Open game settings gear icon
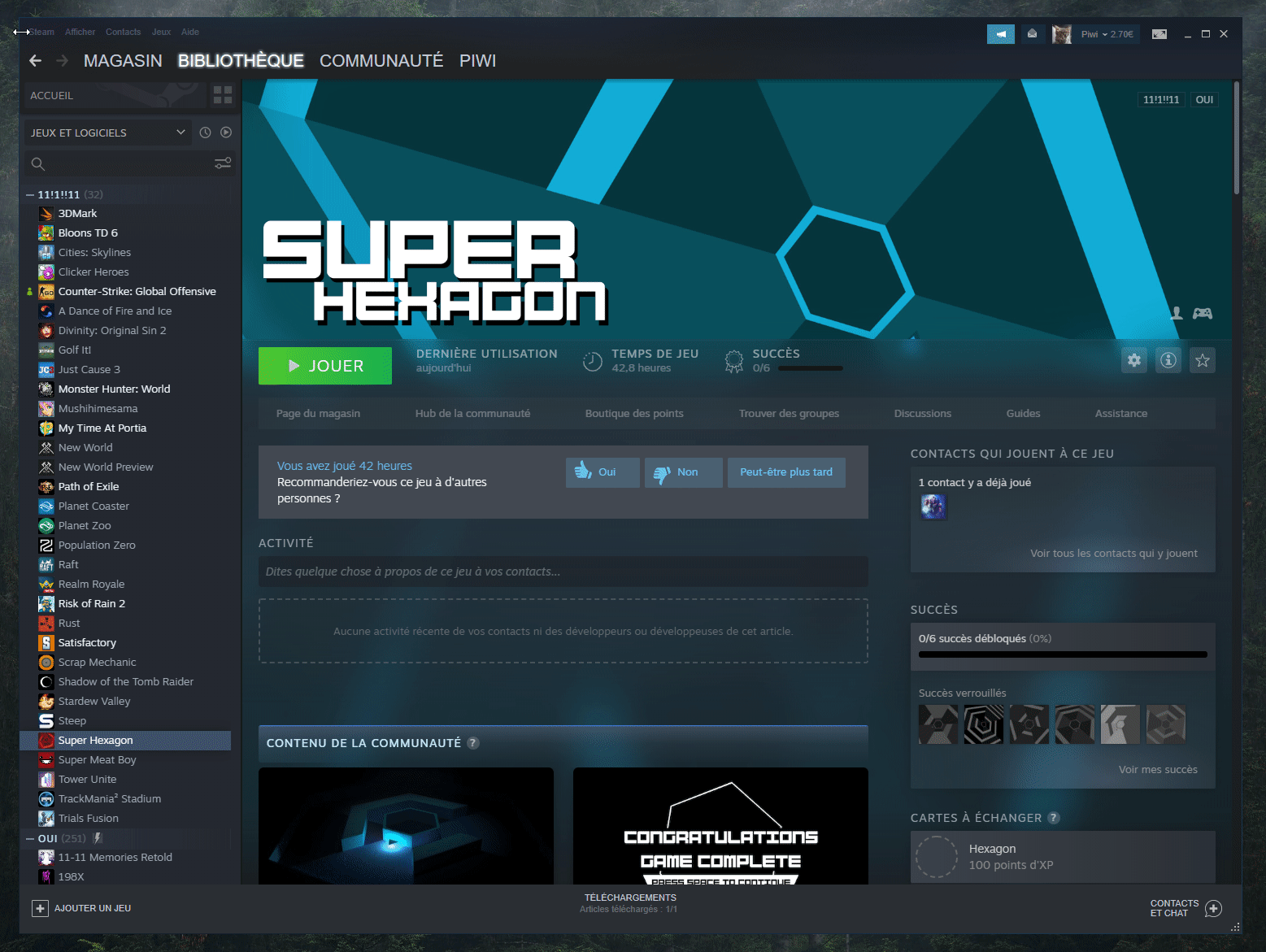 [1134, 360]
